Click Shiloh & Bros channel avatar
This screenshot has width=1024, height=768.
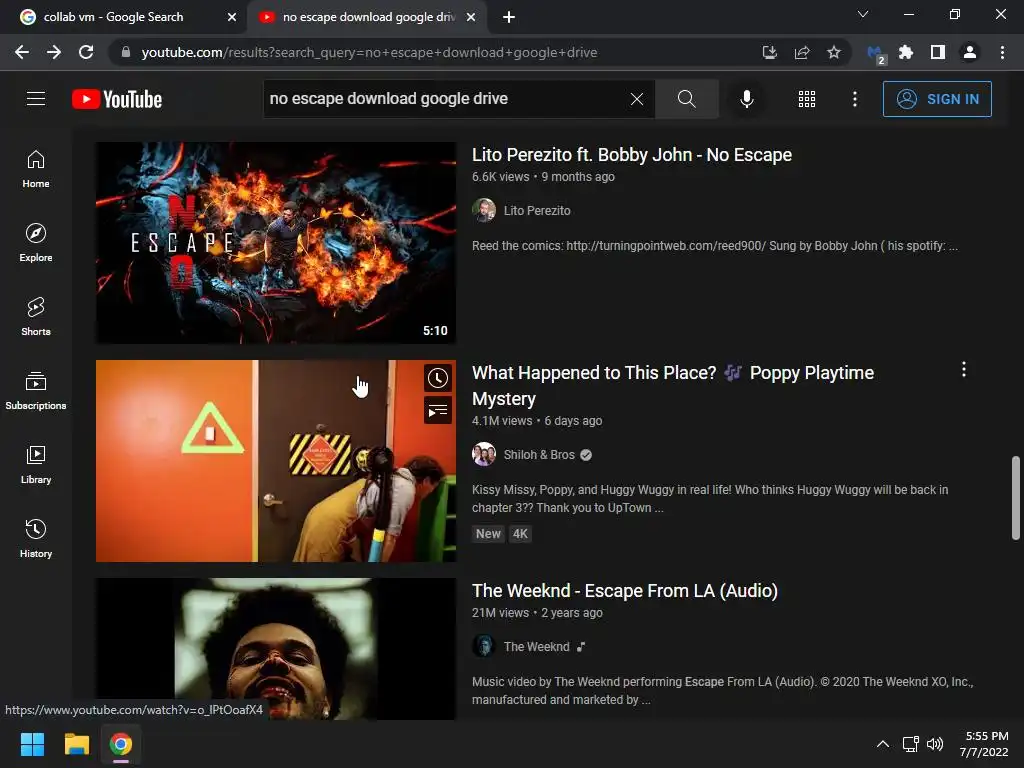coord(484,455)
